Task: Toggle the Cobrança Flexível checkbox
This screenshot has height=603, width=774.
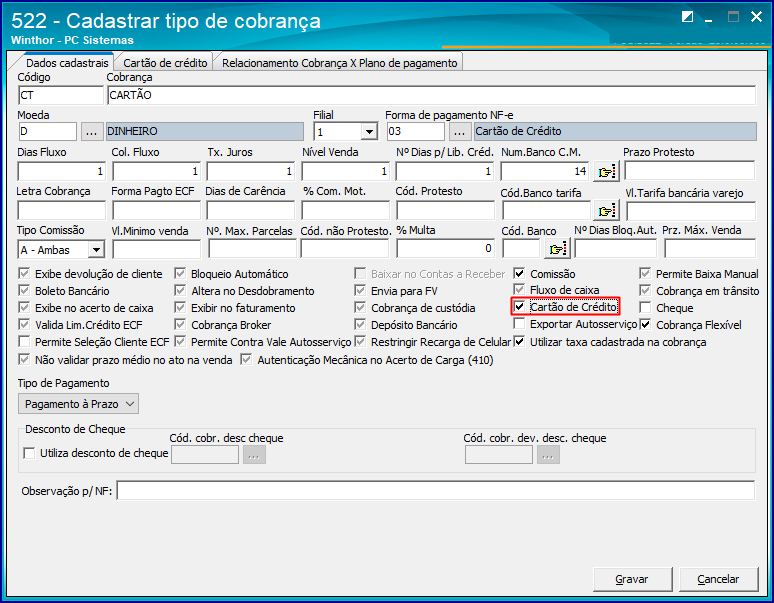Action: coord(645,324)
